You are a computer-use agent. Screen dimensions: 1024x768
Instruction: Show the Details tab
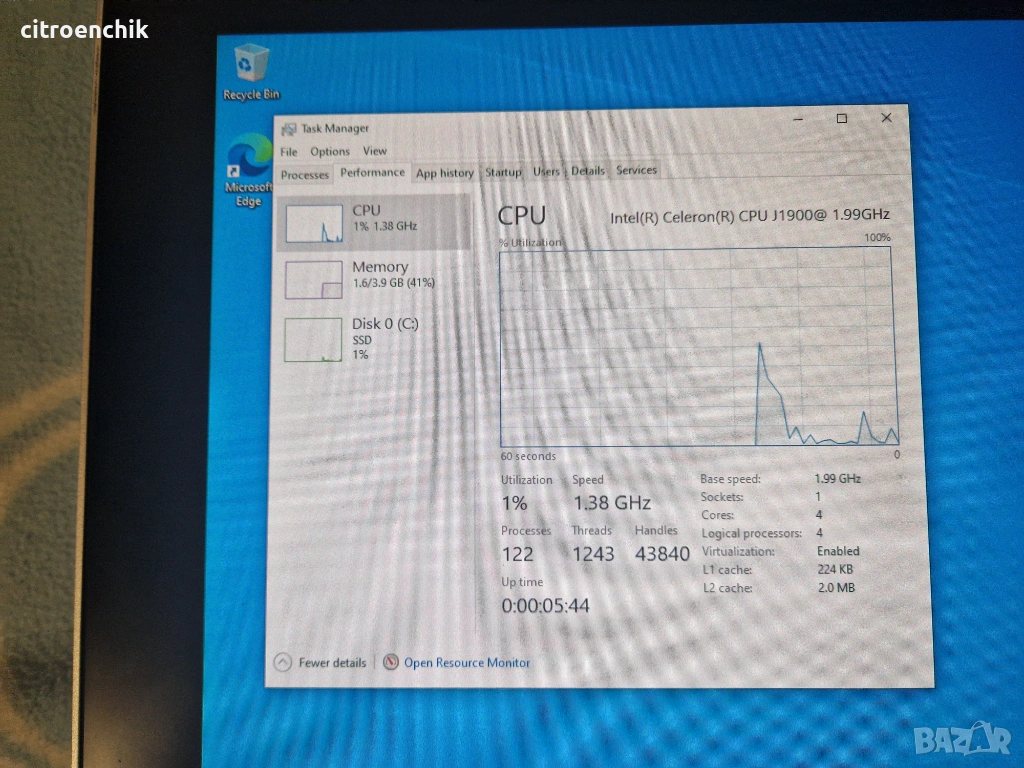click(x=588, y=171)
